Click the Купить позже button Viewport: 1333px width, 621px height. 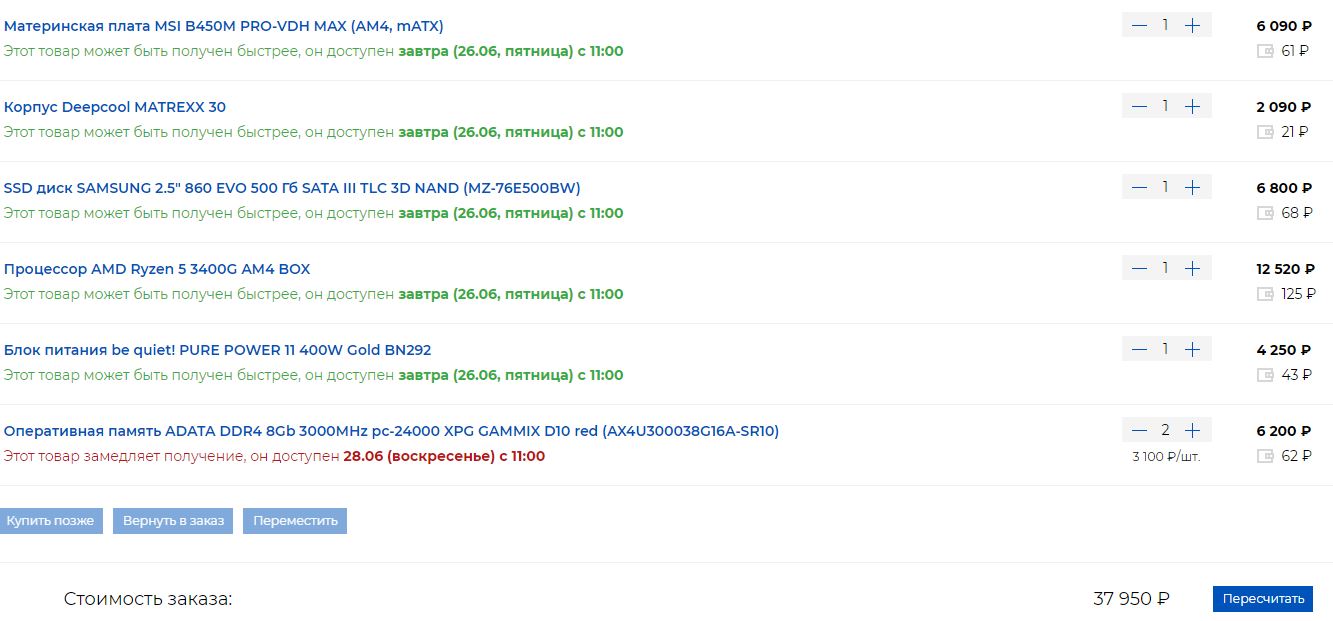pyautogui.click(x=50, y=521)
